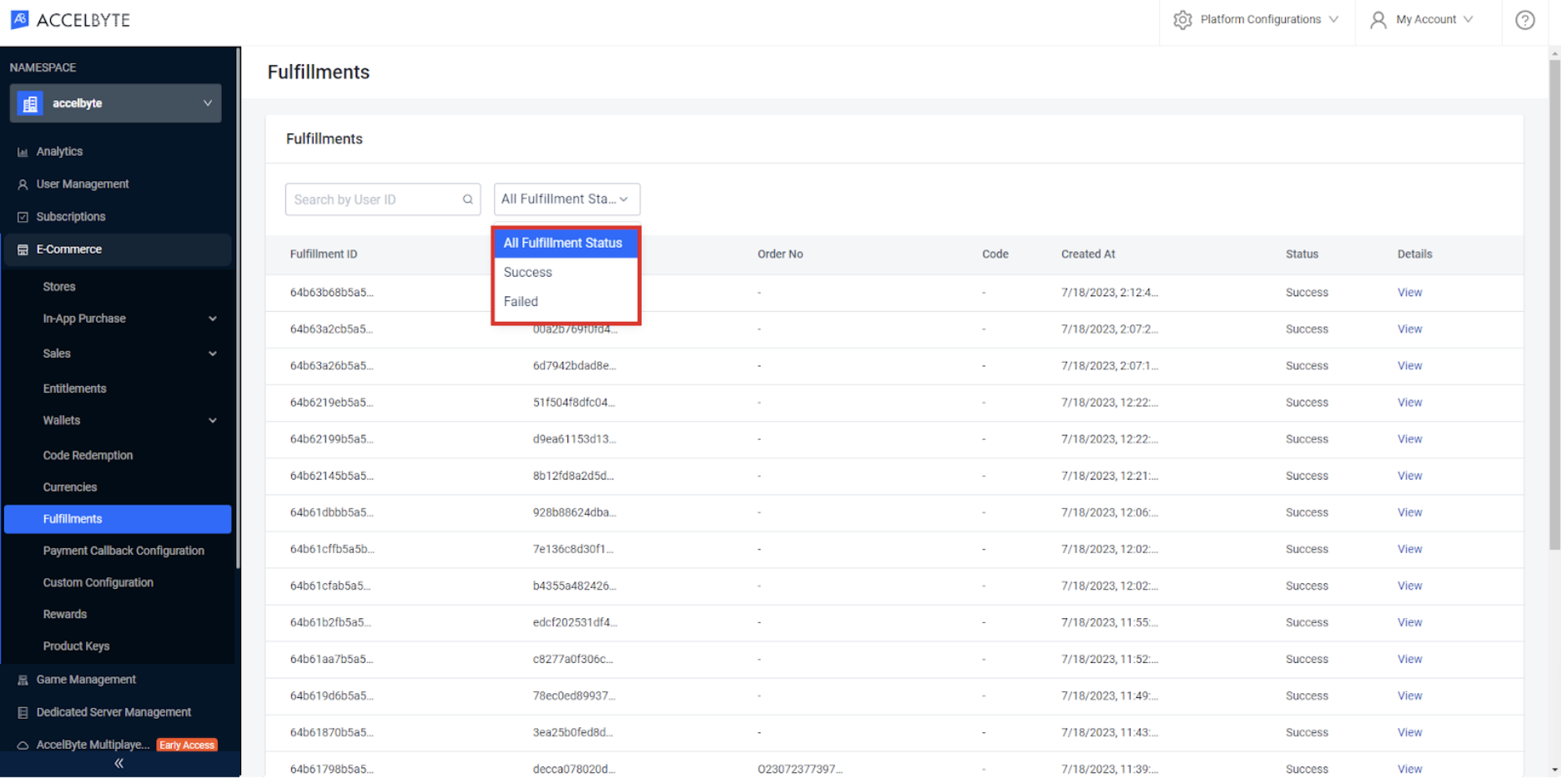
Task: Open Payment Callback Configuration page
Action: coord(123,550)
